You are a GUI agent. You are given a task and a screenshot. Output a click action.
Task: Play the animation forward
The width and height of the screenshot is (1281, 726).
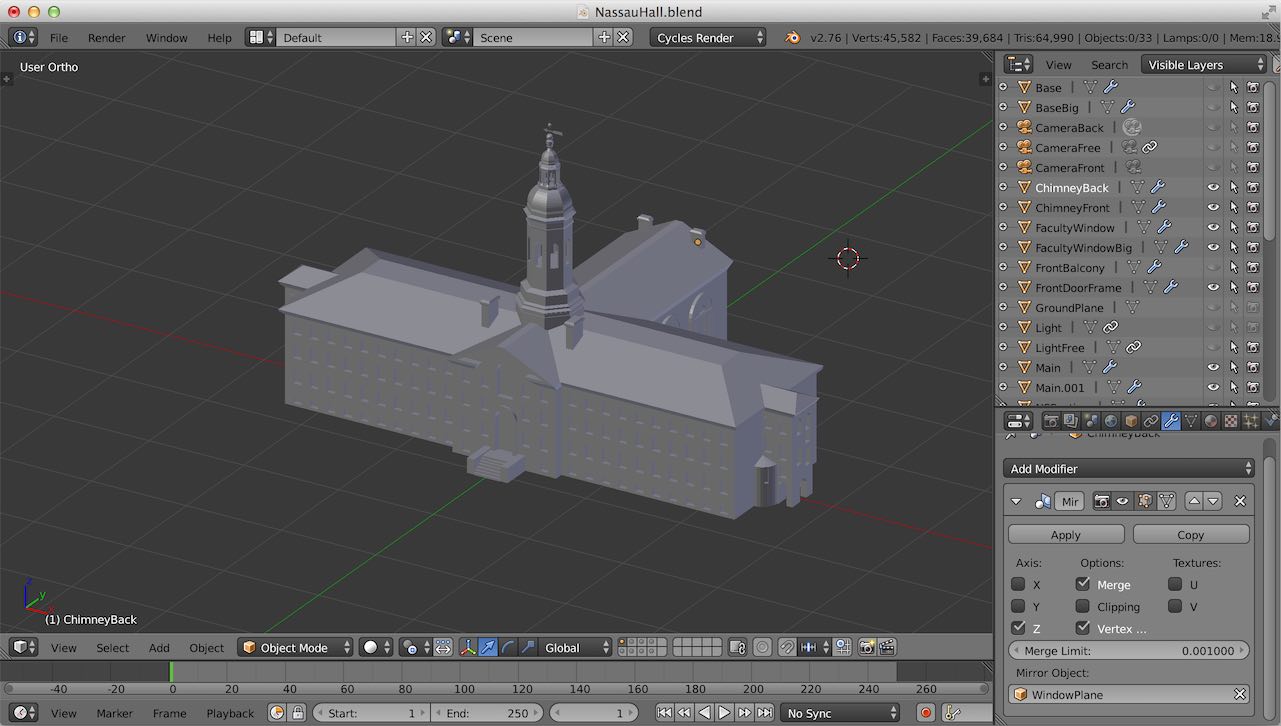(725, 713)
